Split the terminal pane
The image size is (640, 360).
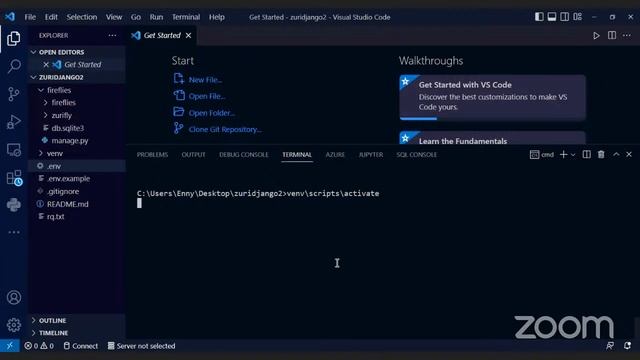[587, 155]
